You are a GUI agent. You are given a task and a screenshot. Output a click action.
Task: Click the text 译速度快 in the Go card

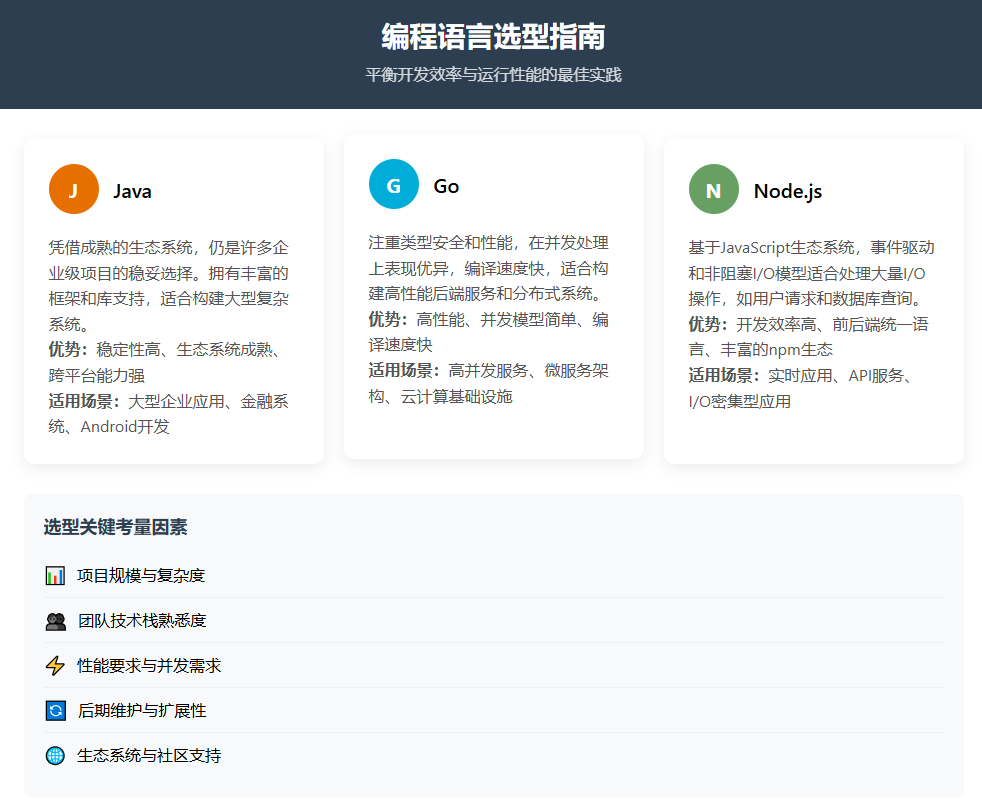401,345
